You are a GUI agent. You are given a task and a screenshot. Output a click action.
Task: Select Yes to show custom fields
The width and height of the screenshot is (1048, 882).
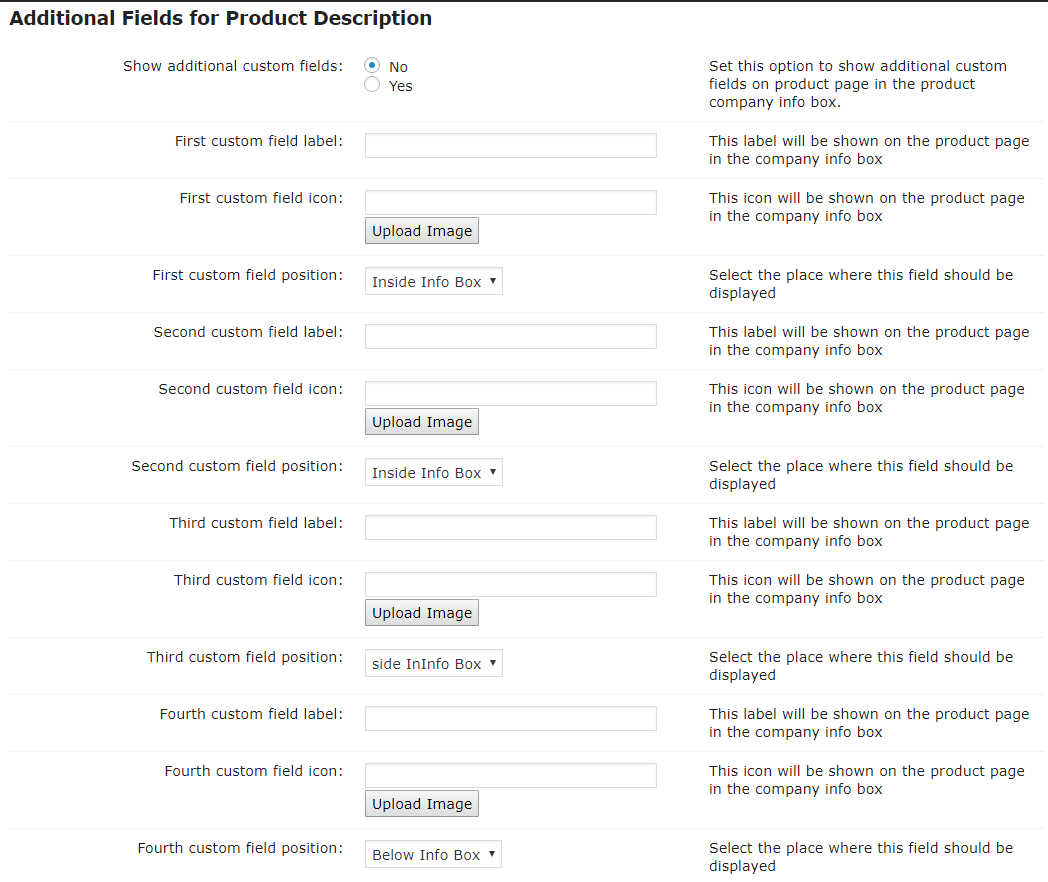[372, 85]
